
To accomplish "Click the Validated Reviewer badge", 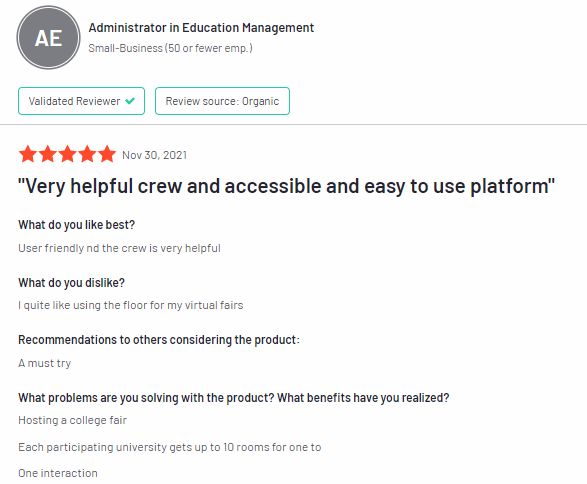I will [81, 101].
